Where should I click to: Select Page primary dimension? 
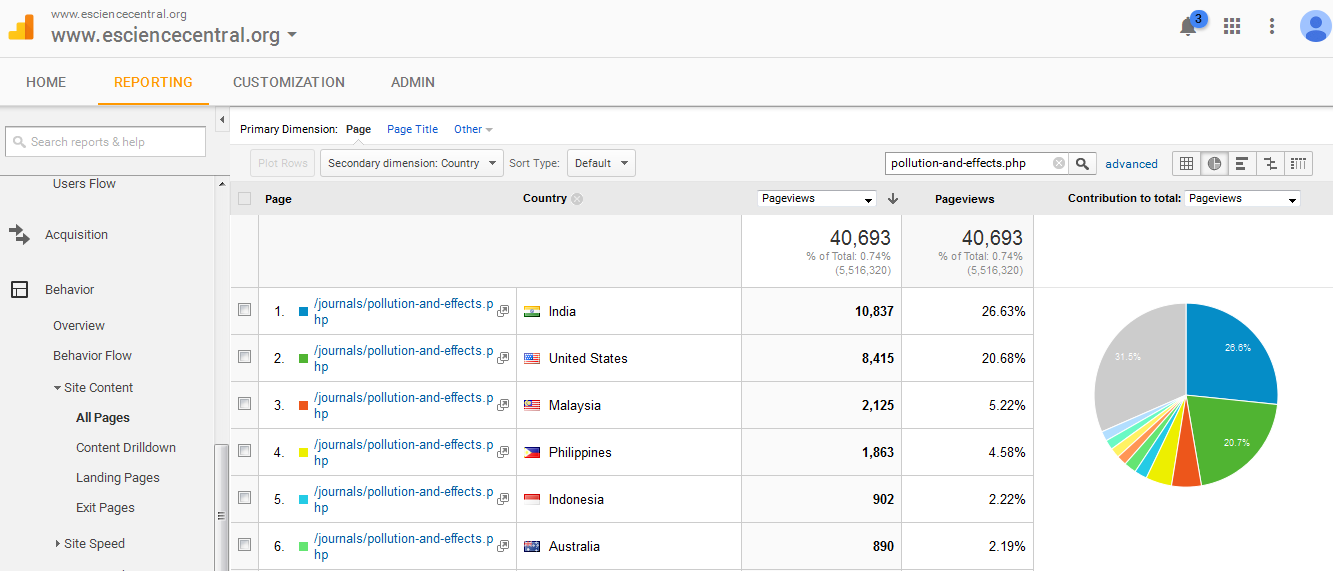[x=358, y=129]
